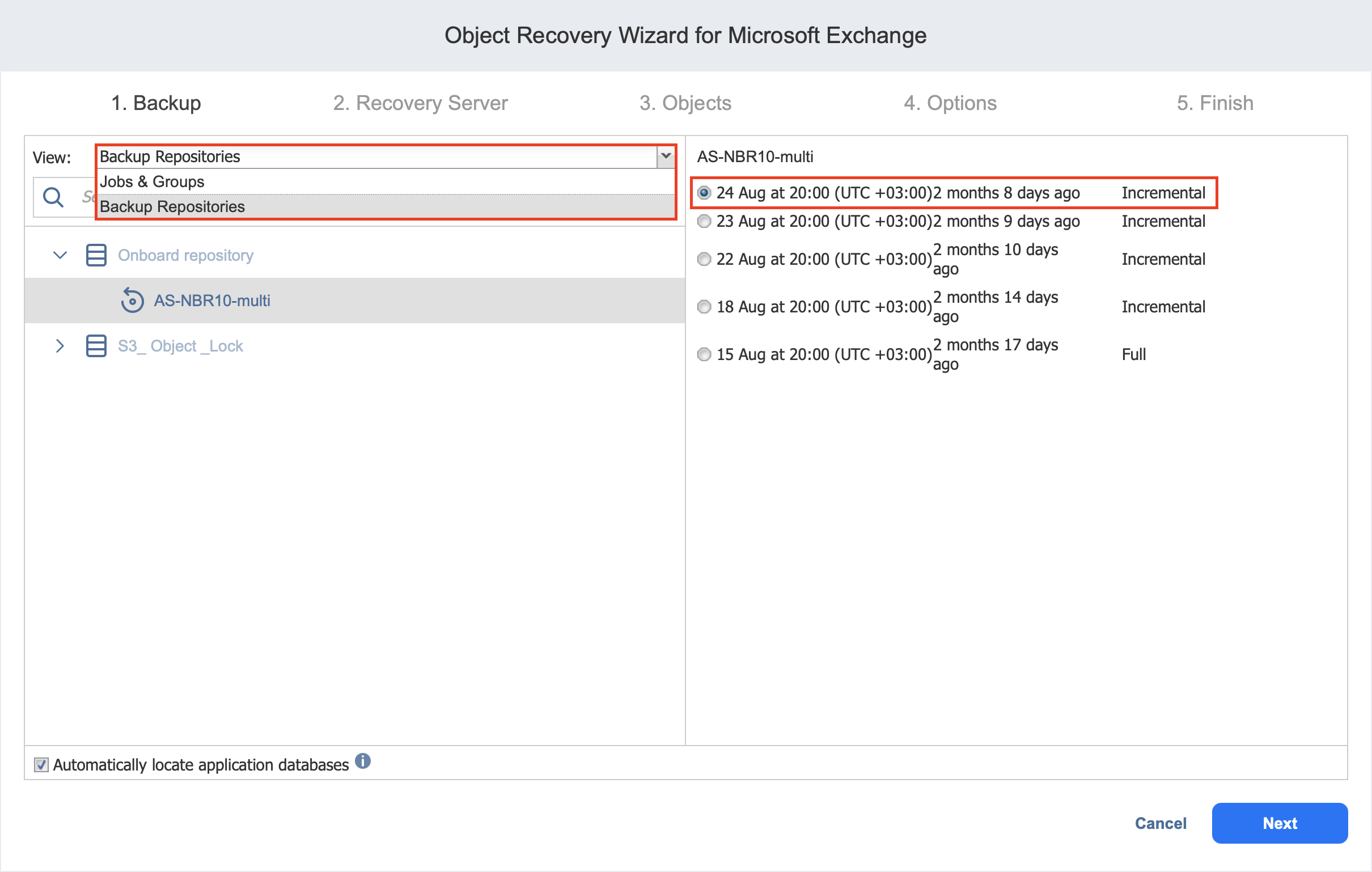The image size is (1372, 872).
Task: Click 'Incremental' in the 18 Aug row
Action: (1163, 307)
